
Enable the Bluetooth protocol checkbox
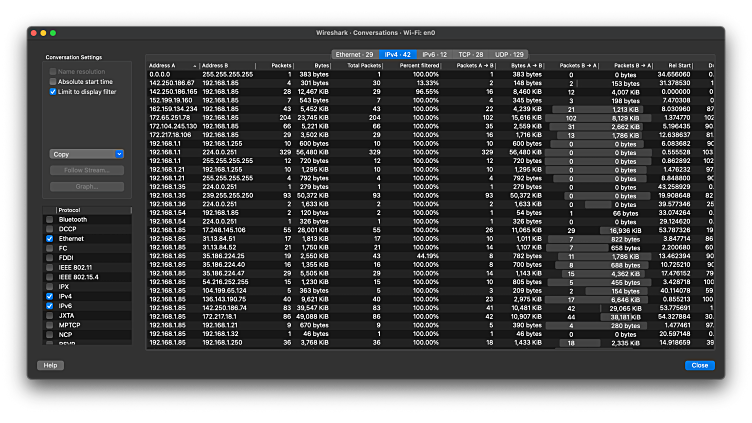pyautogui.click(x=50, y=219)
